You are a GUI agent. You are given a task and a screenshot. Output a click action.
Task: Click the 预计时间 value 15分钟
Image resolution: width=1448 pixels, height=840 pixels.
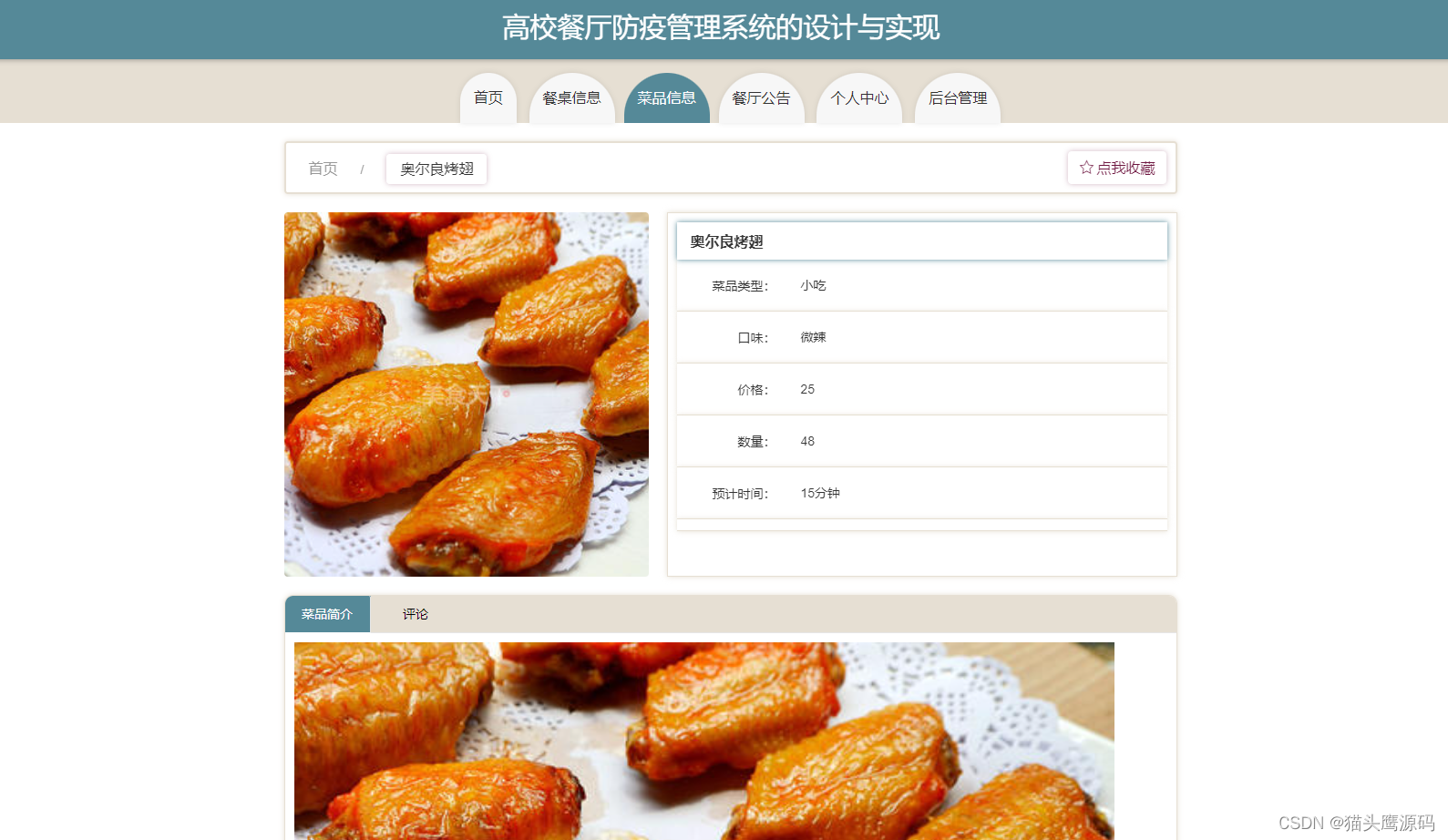820,493
